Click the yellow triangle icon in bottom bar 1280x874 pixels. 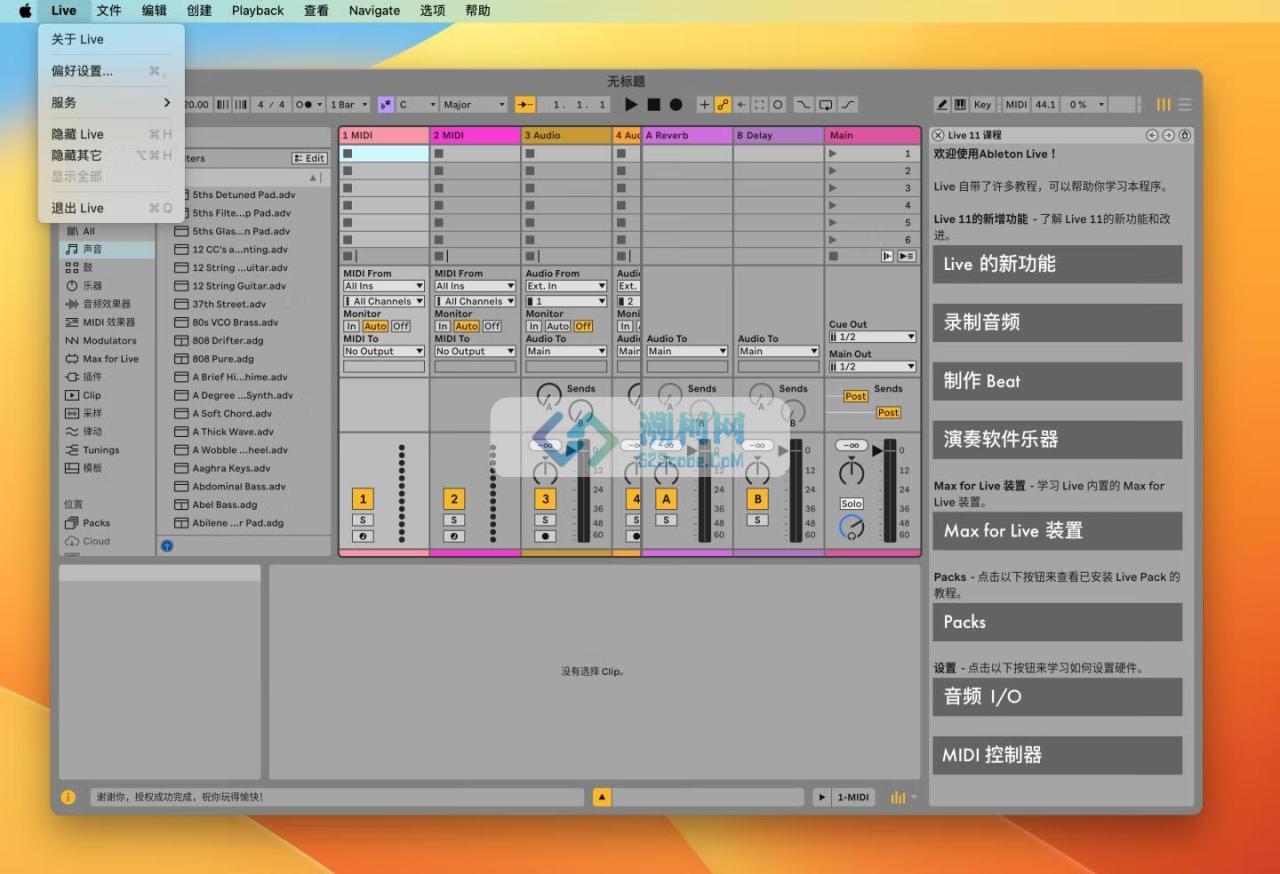(x=602, y=797)
